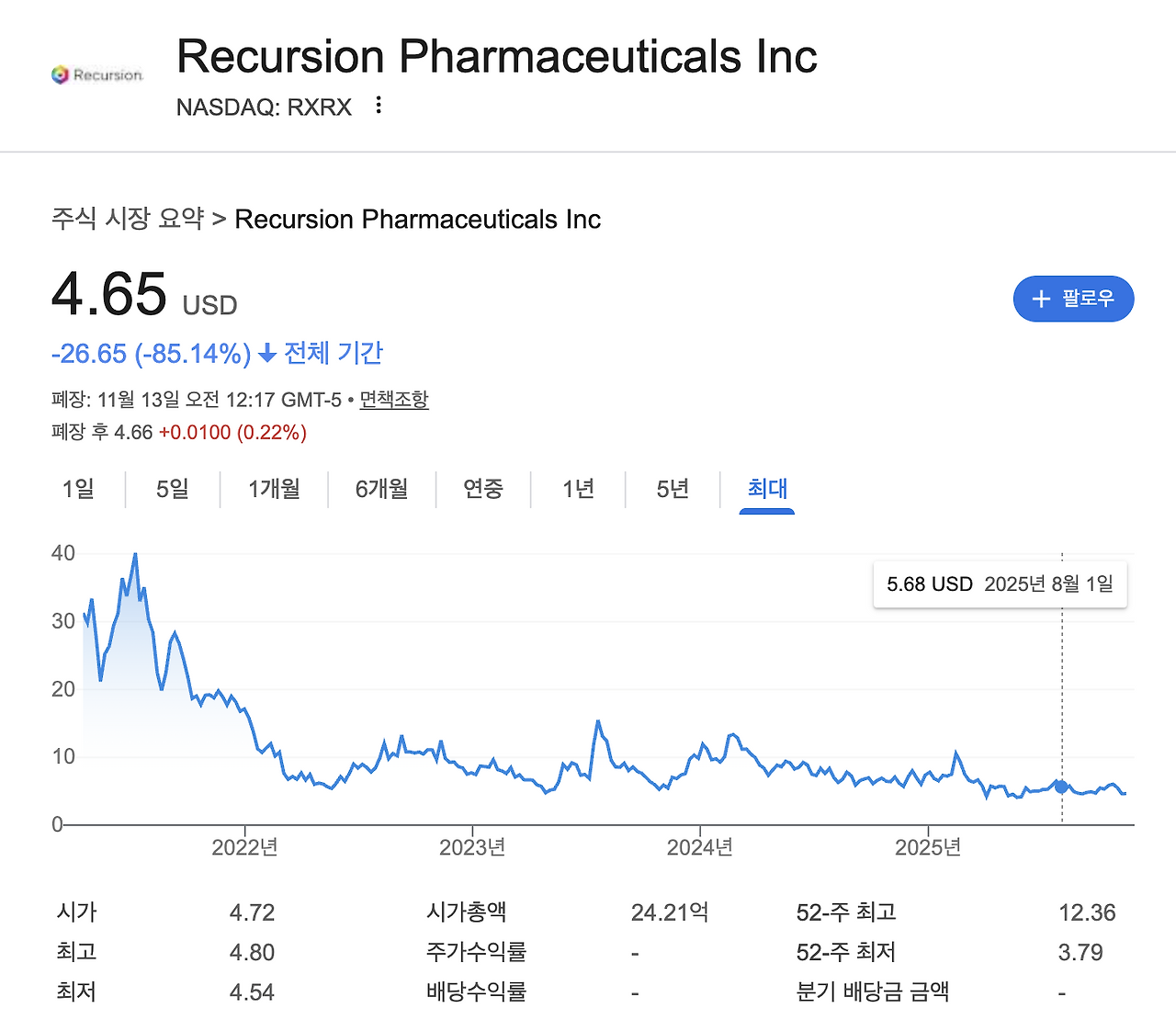Click the Recursion company logo

97,75
